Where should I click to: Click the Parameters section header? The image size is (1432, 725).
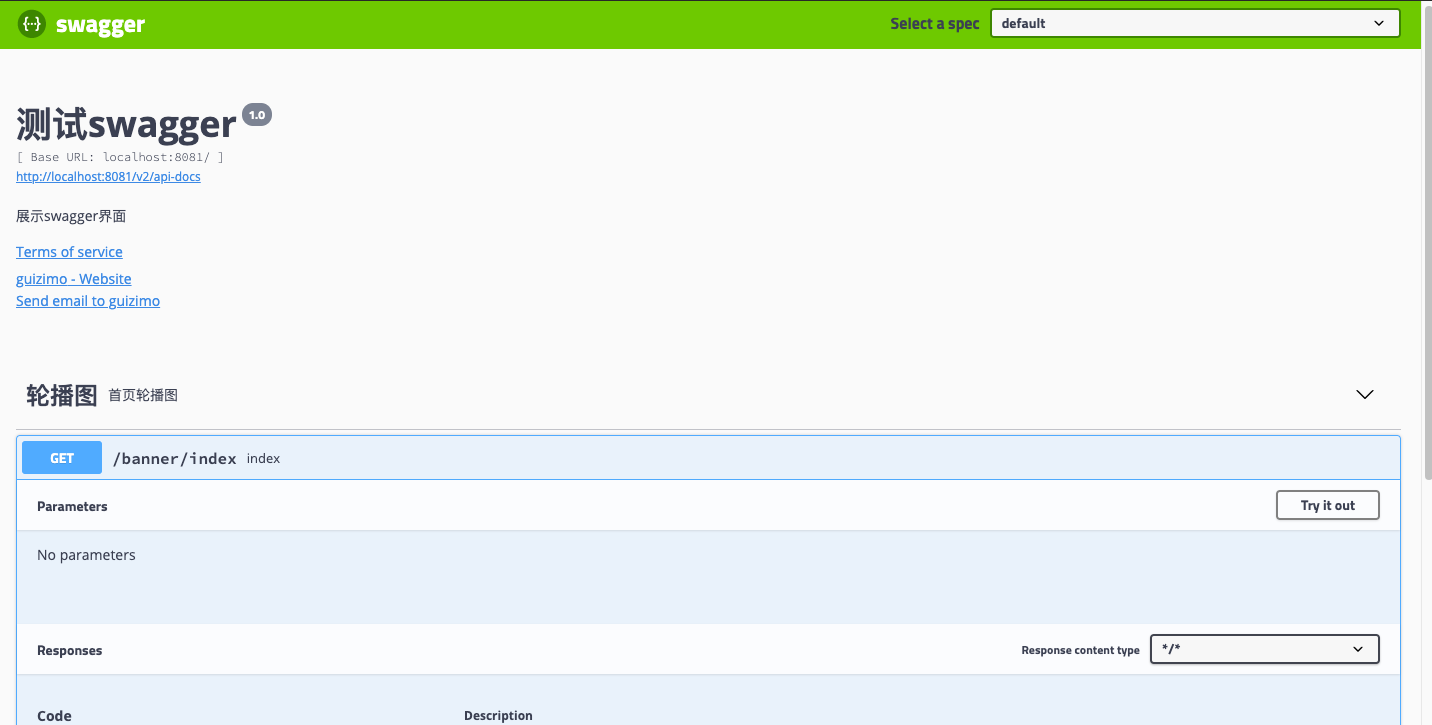[72, 506]
